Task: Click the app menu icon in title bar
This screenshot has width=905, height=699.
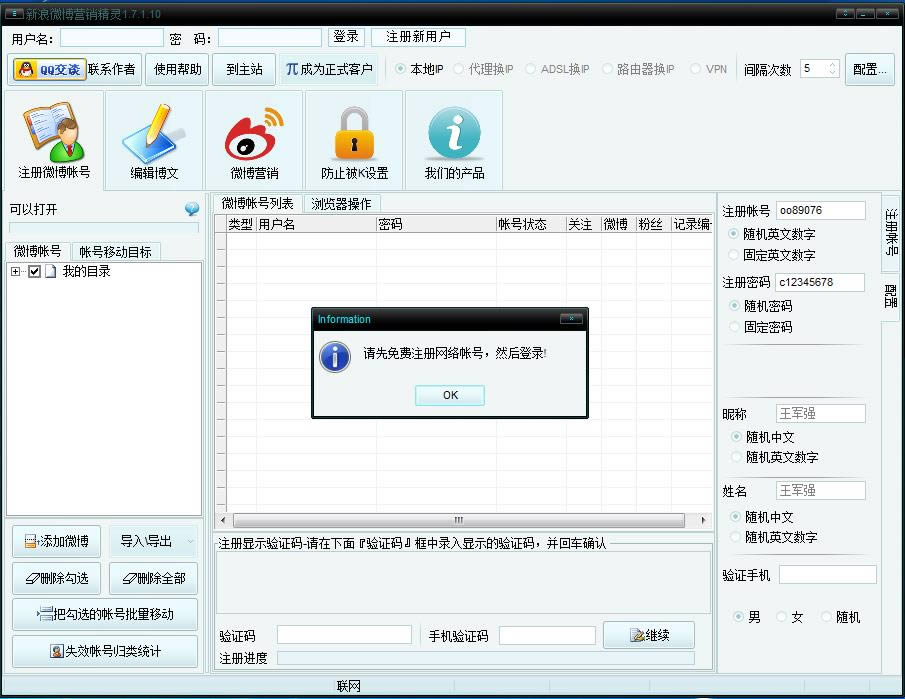Action: tap(14, 13)
